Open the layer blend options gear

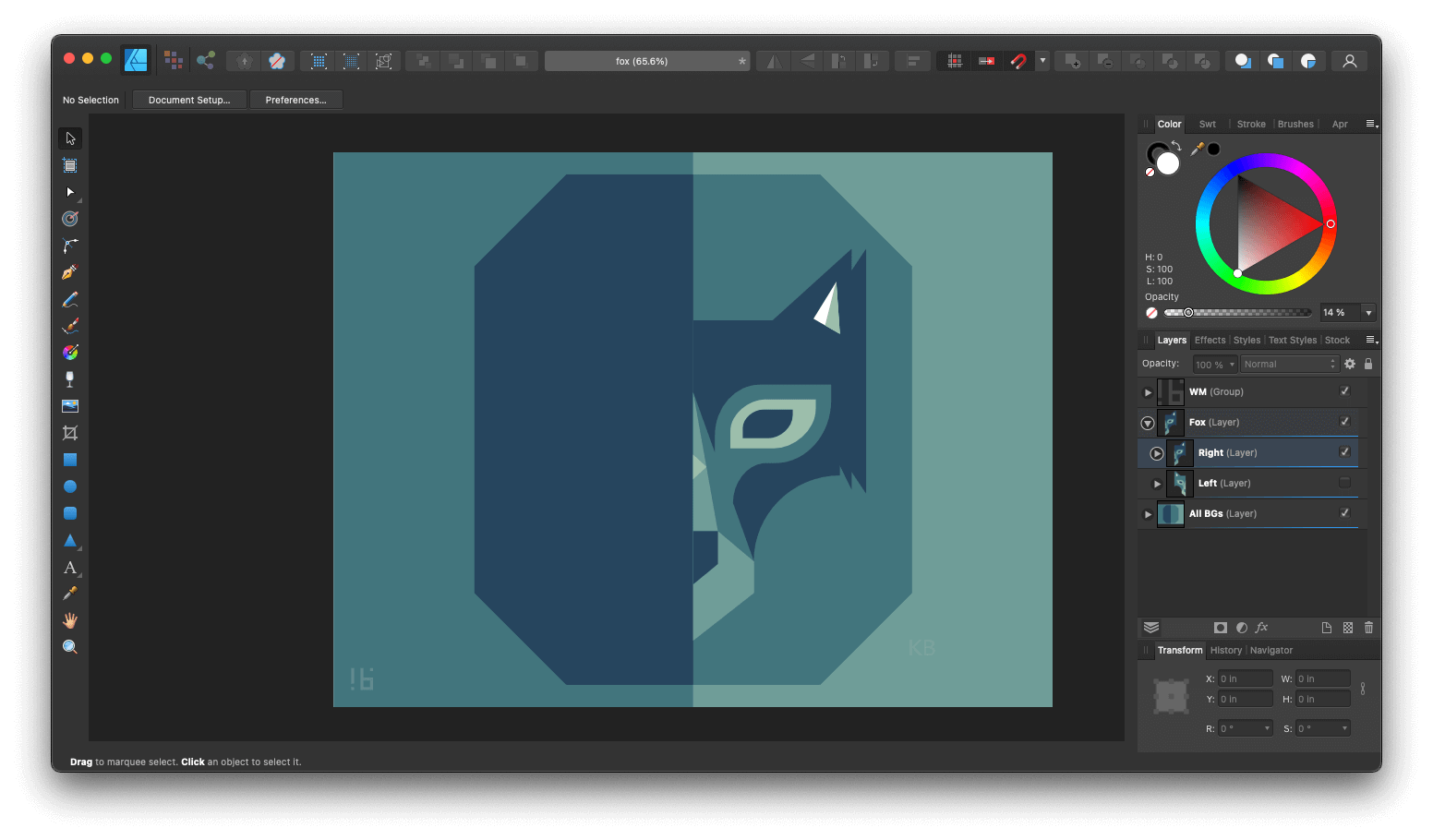point(1349,363)
